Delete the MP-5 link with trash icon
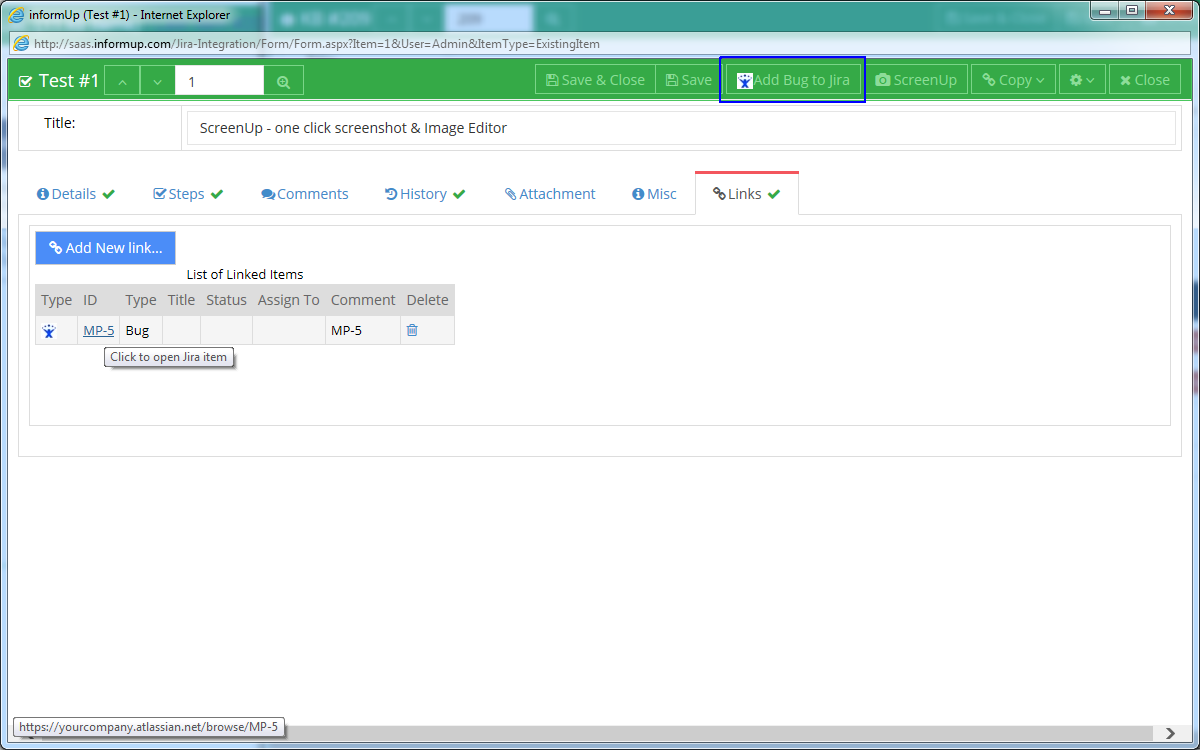Screen dimensions: 1200x750 [412, 330]
